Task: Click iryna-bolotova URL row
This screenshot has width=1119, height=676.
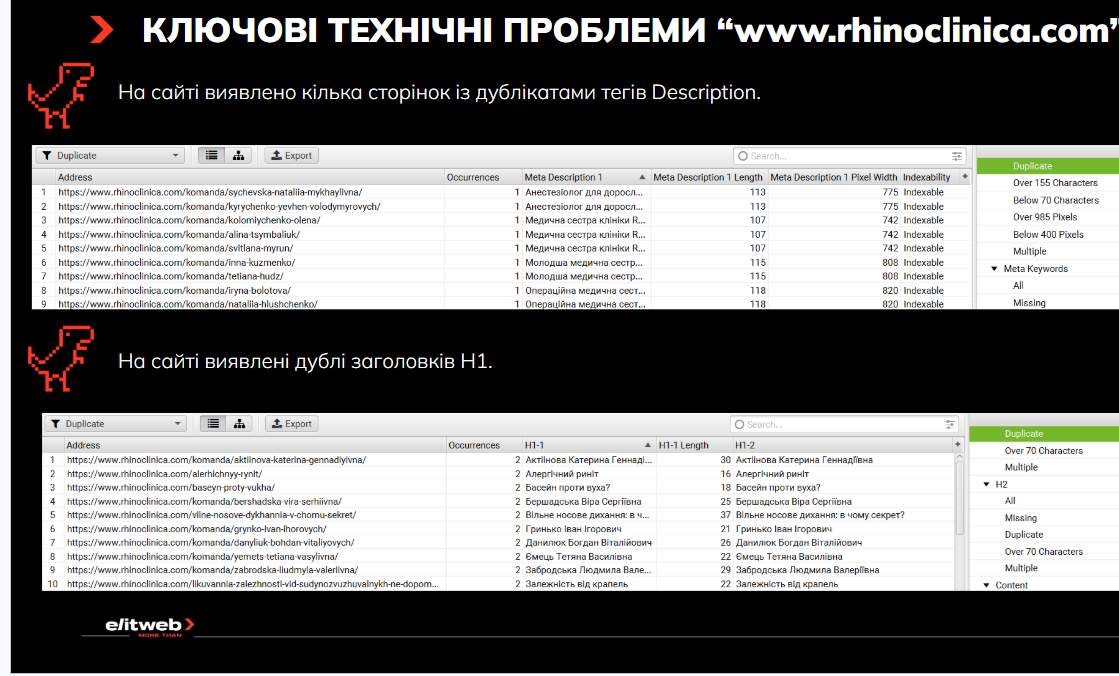Action: coord(174,291)
